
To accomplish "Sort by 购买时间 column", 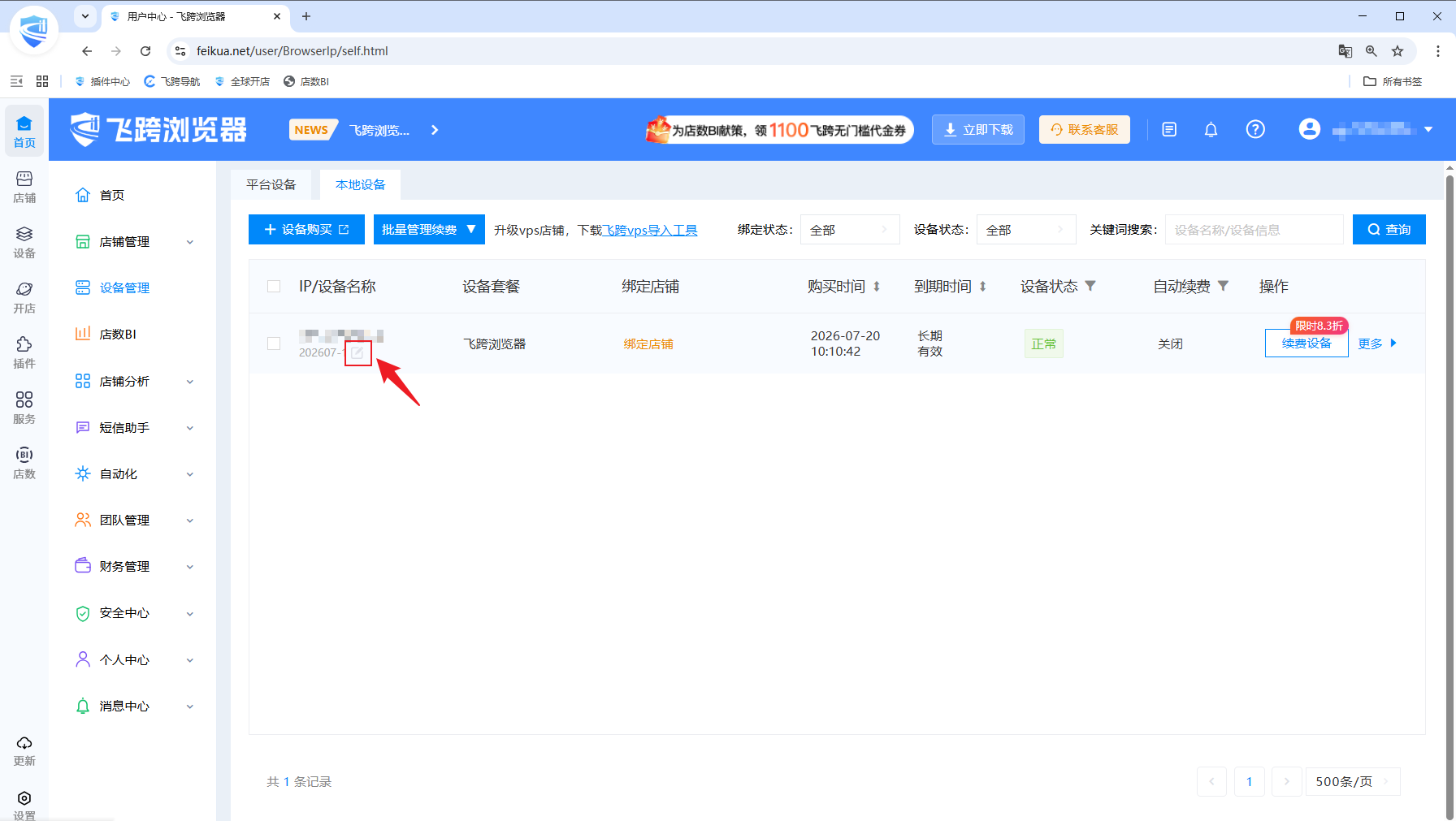I will click(x=877, y=287).
